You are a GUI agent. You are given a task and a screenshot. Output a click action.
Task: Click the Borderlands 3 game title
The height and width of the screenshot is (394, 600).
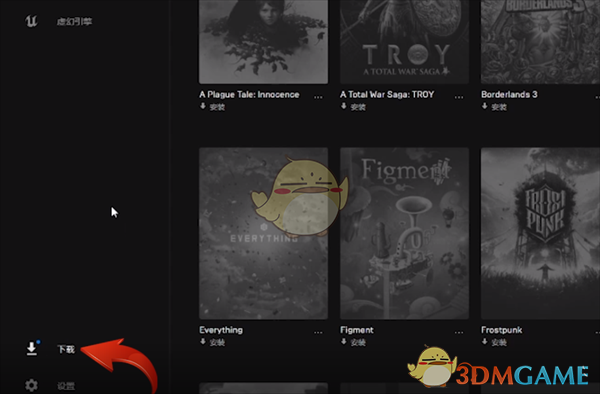[509, 94]
